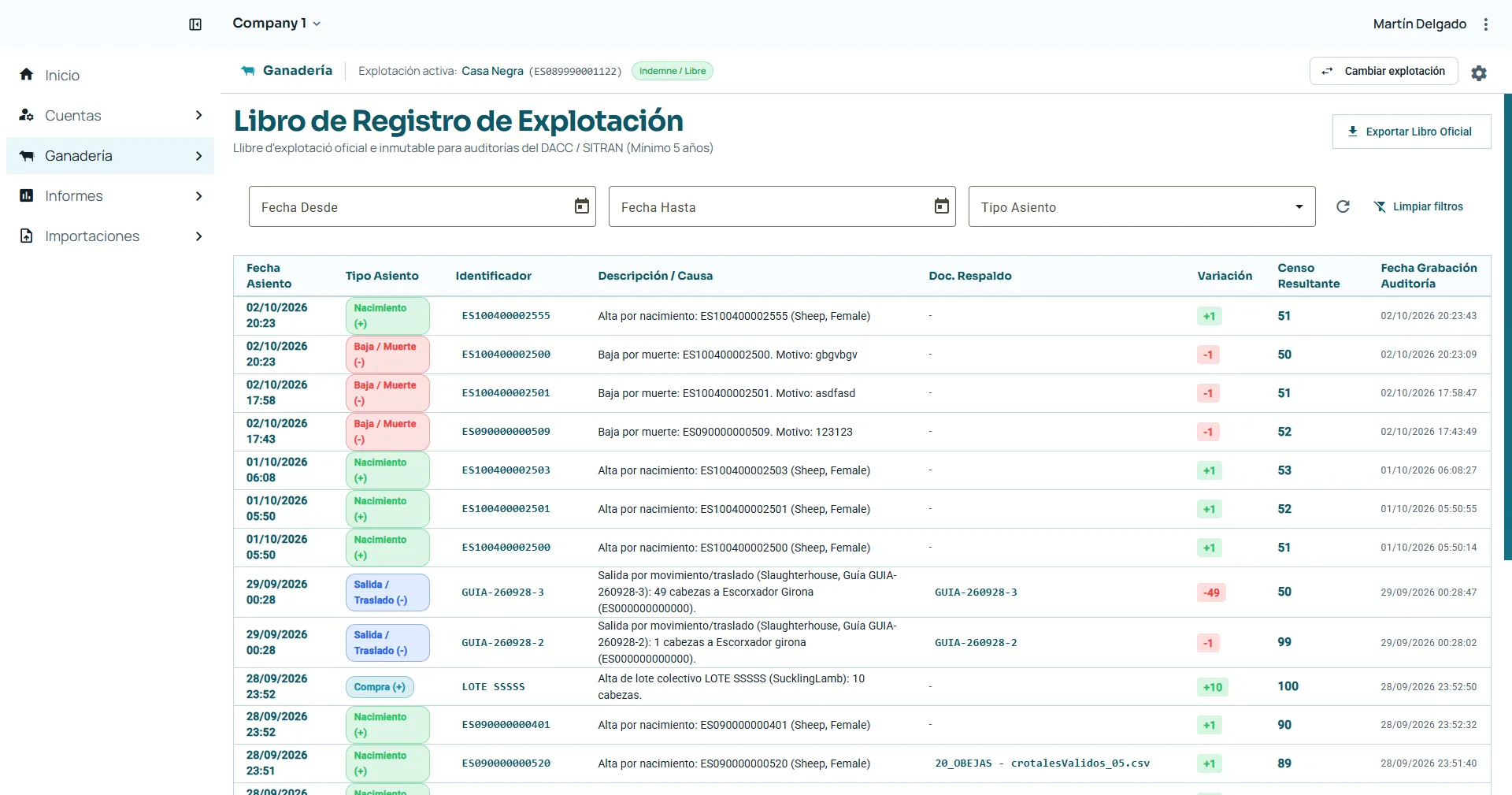Select Ganadería in the sidebar
Image resolution: width=1512 pixels, height=795 pixels.
[x=110, y=156]
